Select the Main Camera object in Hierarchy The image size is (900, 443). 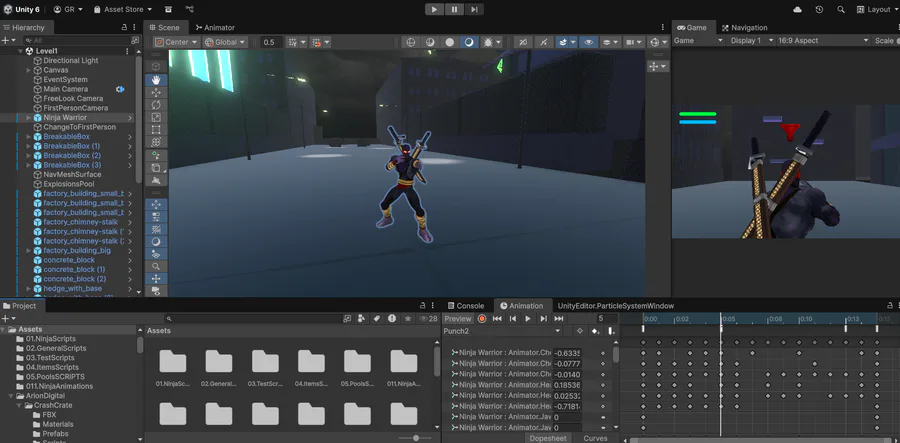[x=65, y=89]
